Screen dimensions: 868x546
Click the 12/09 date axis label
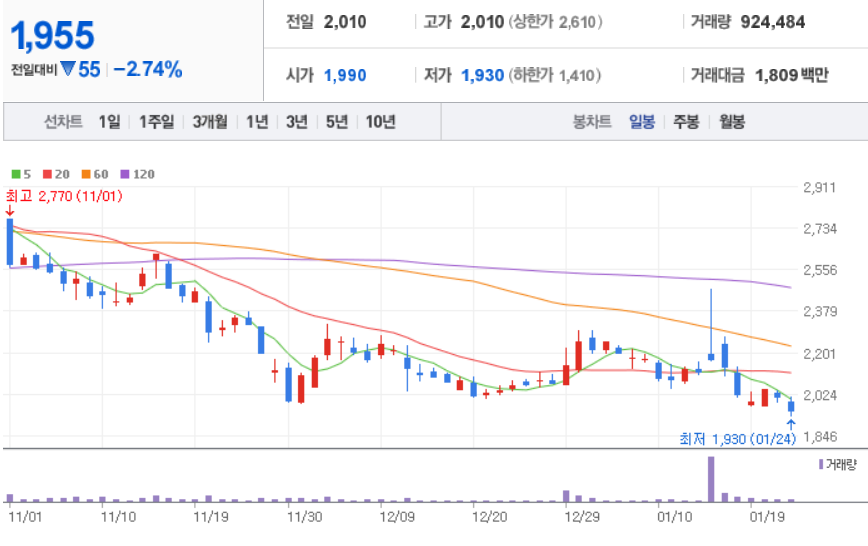[397, 517]
